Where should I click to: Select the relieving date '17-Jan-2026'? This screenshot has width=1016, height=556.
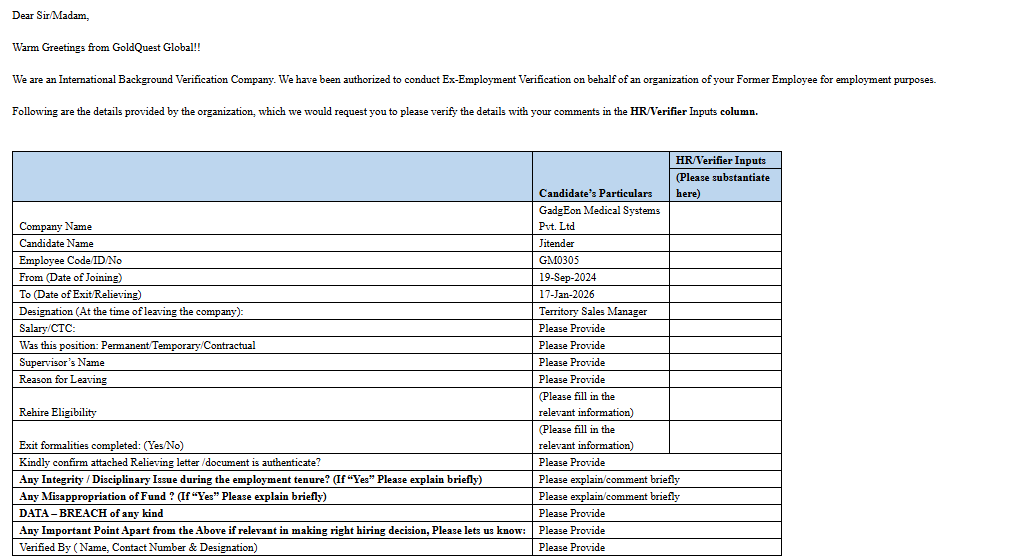[x=567, y=294]
